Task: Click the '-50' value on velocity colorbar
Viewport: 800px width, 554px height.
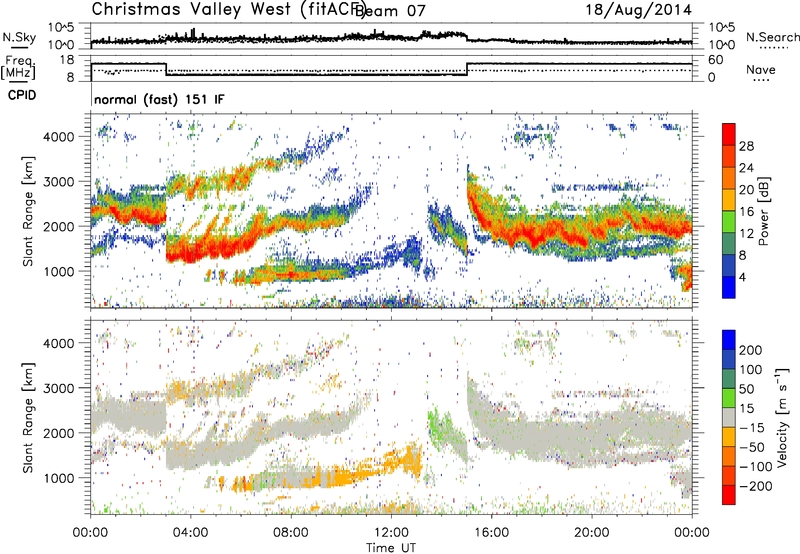Action: click(x=752, y=447)
